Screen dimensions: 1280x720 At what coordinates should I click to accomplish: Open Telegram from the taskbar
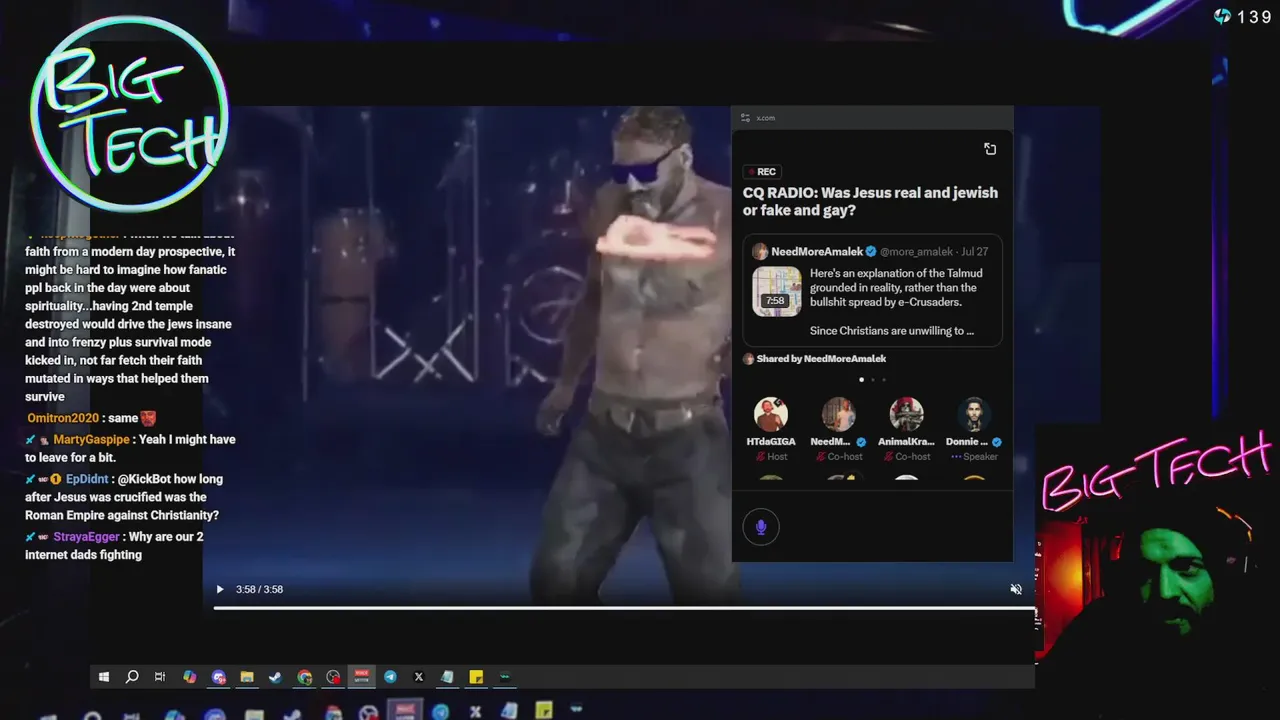tap(390, 677)
